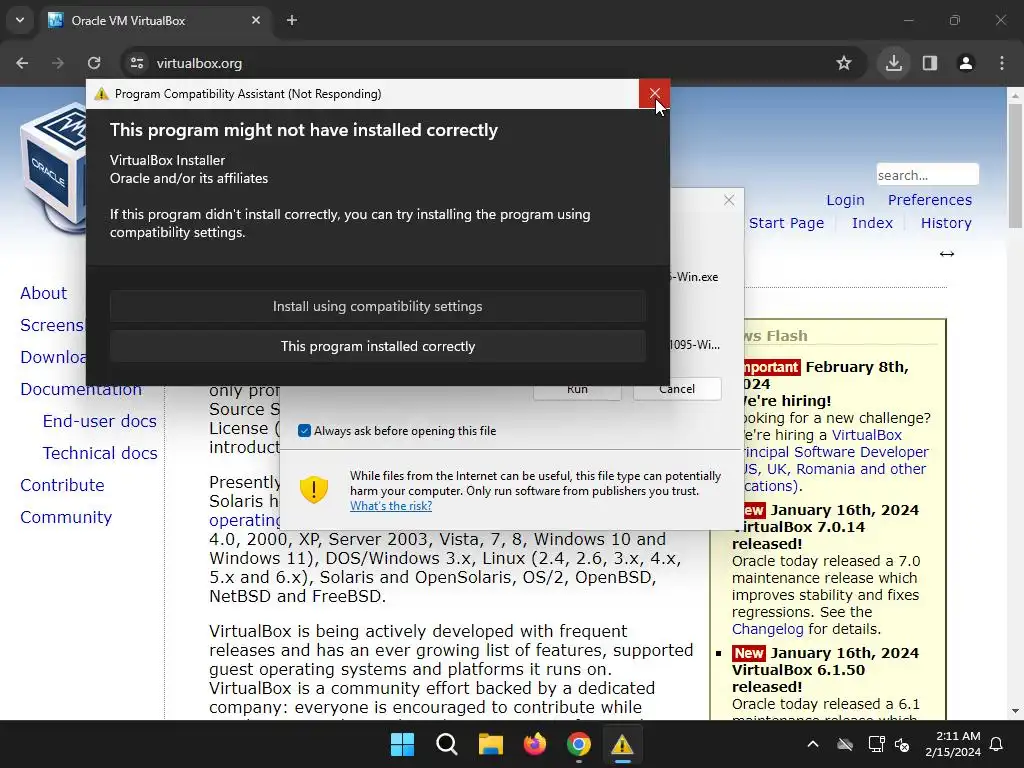
Task: Close the Oracle VM VirtualBox tab
Action: [x=256, y=20]
